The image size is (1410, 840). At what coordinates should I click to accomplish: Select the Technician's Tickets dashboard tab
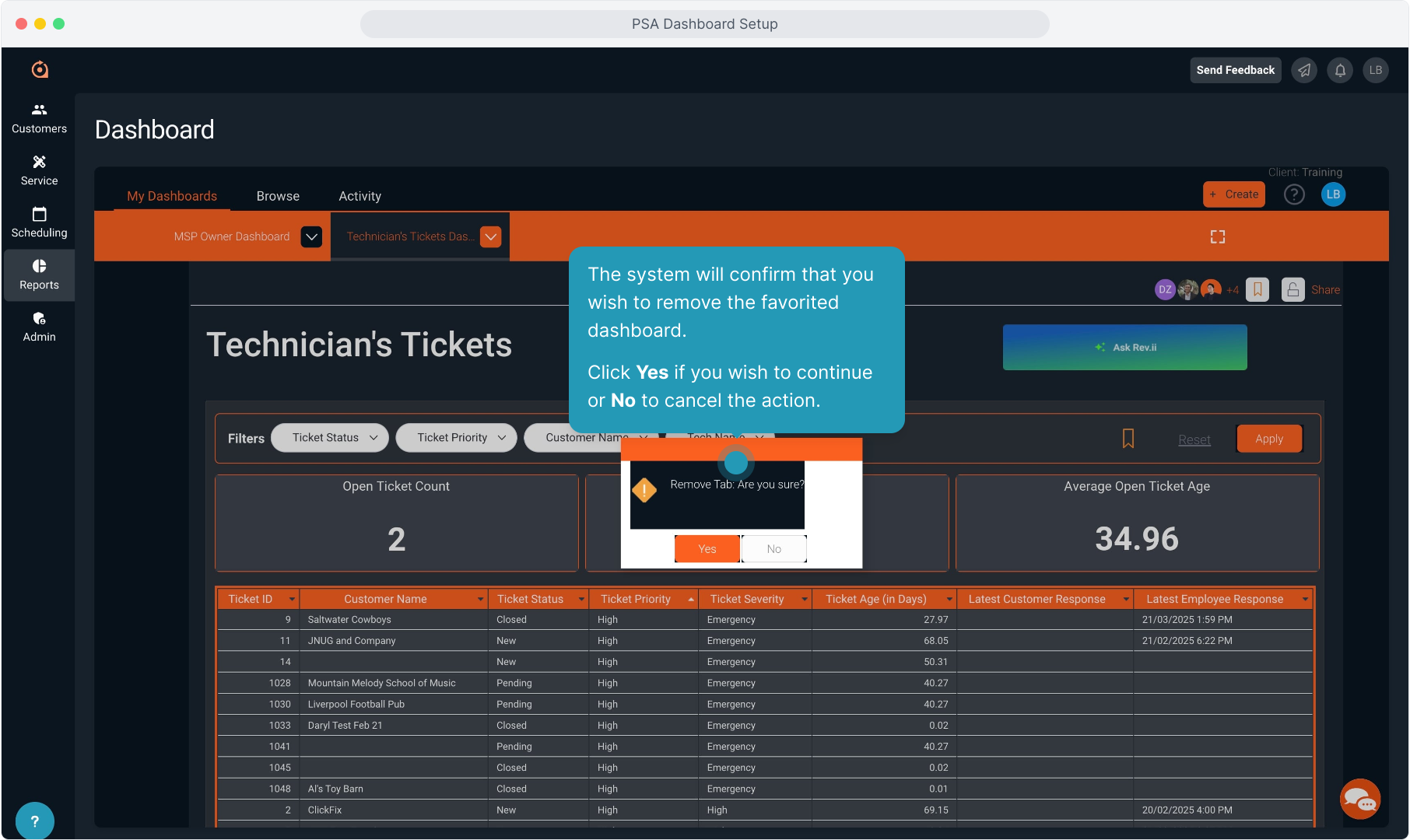click(x=410, y=236)
